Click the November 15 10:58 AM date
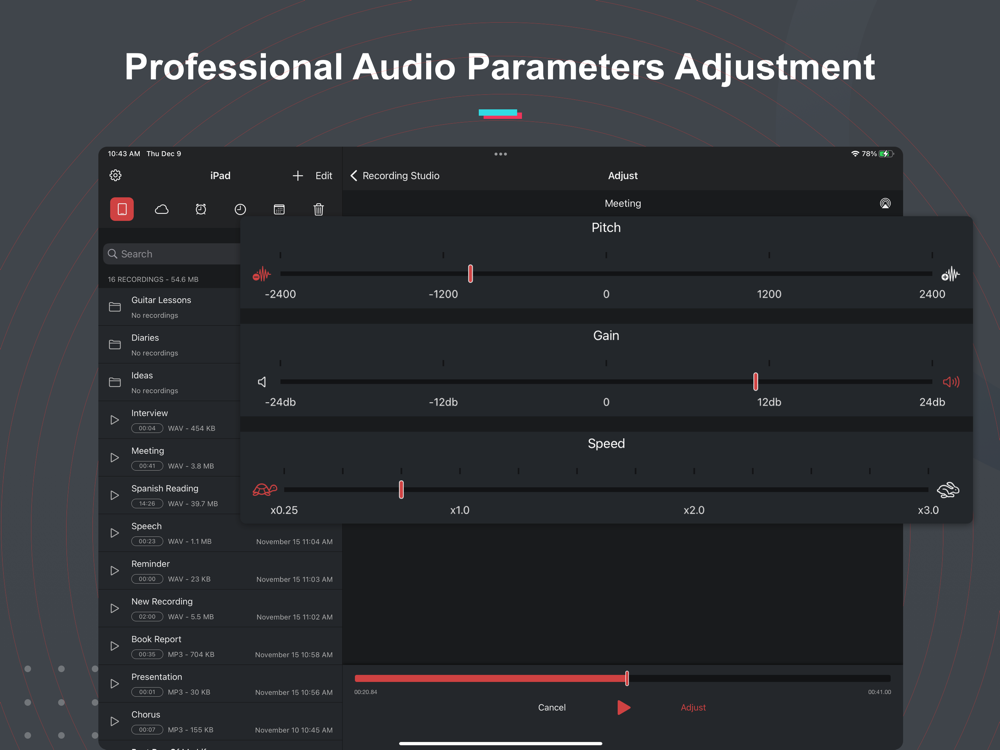Screen dimensions: 1000x750 pyautogui.click(x=294, y=655)
